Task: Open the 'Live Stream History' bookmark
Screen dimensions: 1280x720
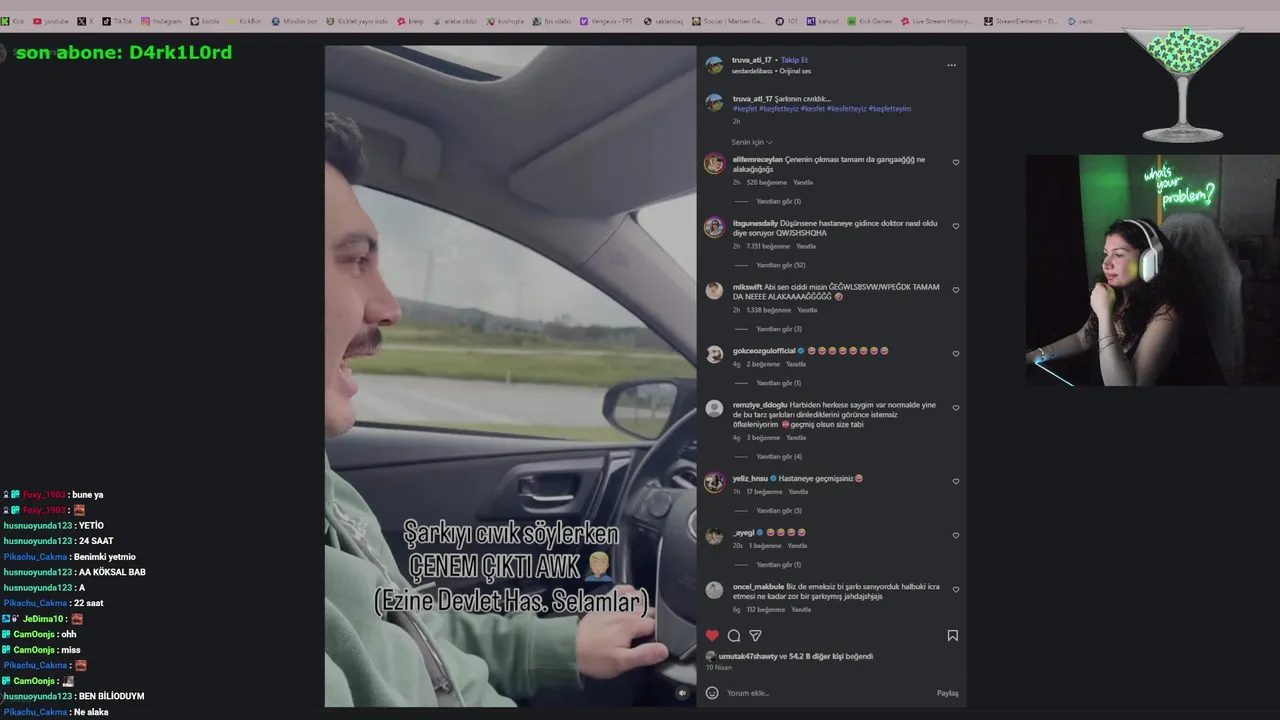Action: point(936,21)
